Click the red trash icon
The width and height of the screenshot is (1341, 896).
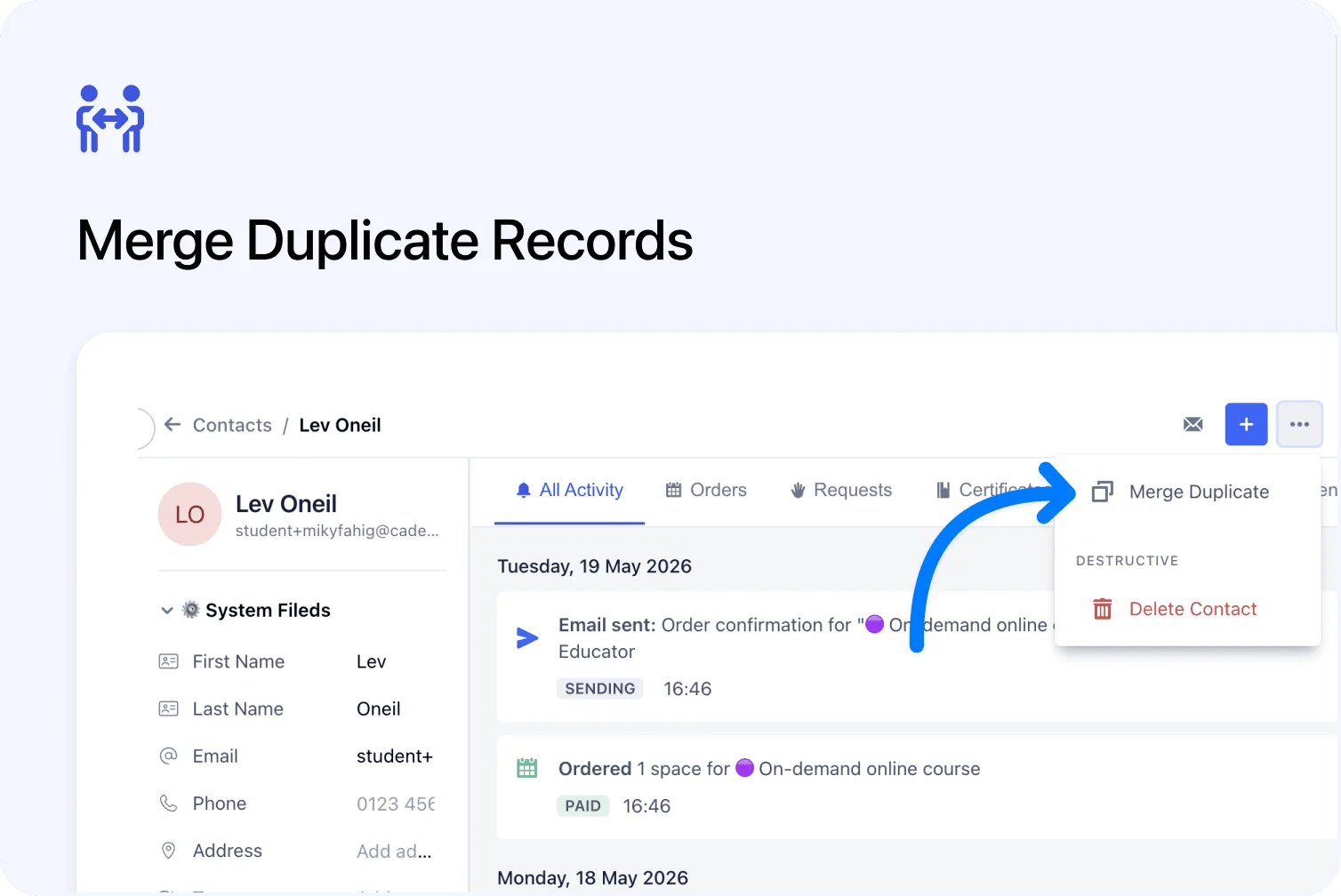[1102, 609]
